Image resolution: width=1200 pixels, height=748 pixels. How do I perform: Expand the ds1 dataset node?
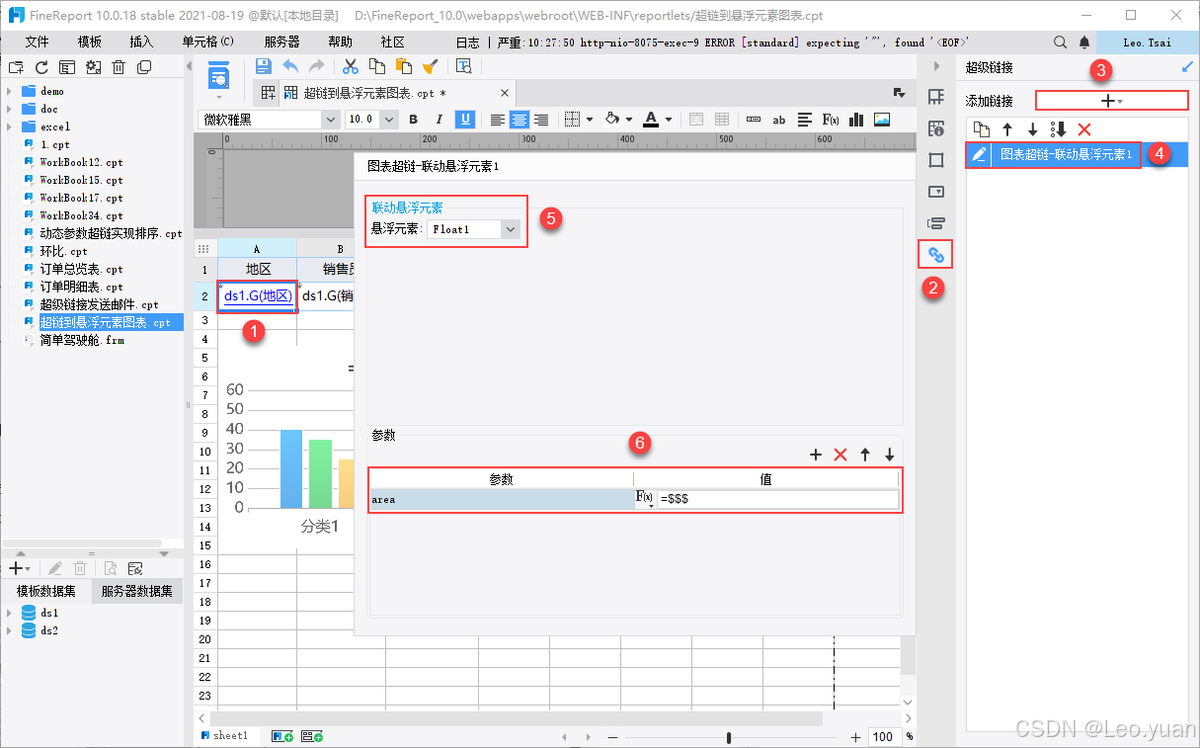coord(9,612)
